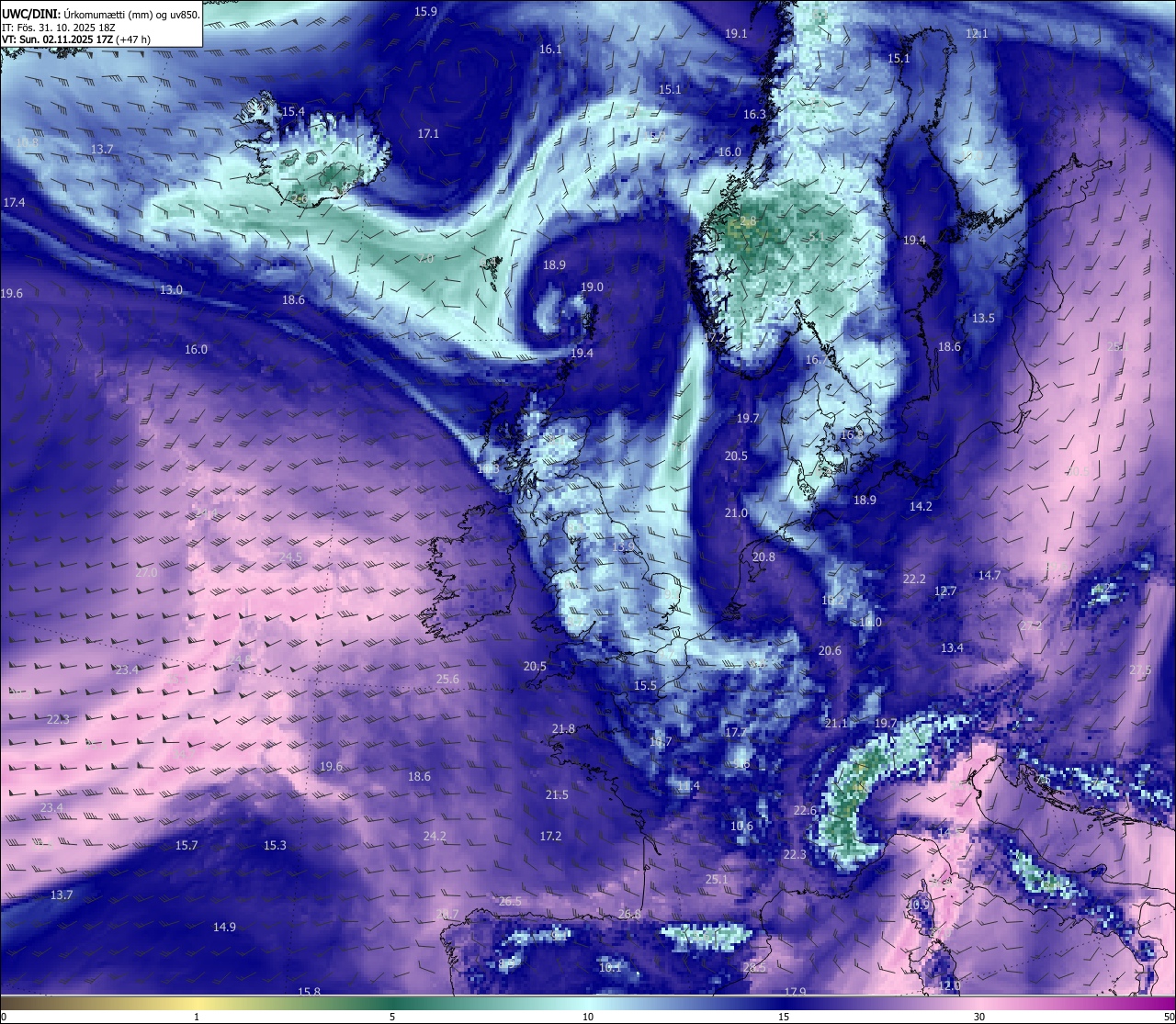Click the map value 13.5
The image size is (1176, 1024).
click(x=983, y=319)
